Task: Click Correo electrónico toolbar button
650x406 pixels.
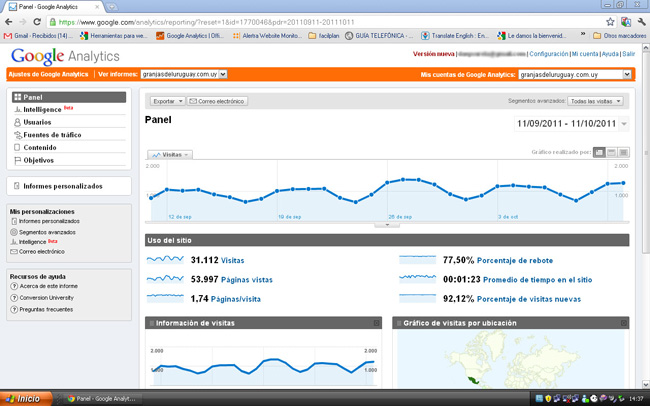Action: pyautogui.click(x=217, y=101)
